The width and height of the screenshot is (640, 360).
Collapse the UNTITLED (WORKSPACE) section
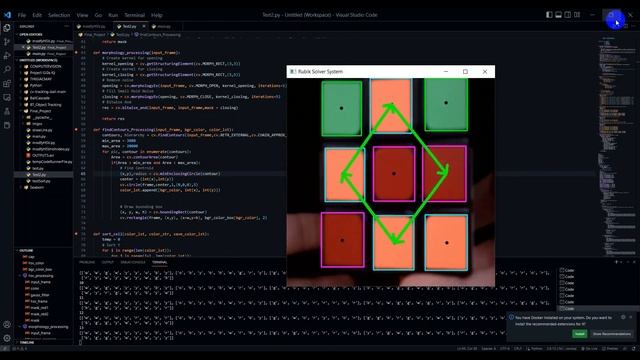tap(38, 60)
